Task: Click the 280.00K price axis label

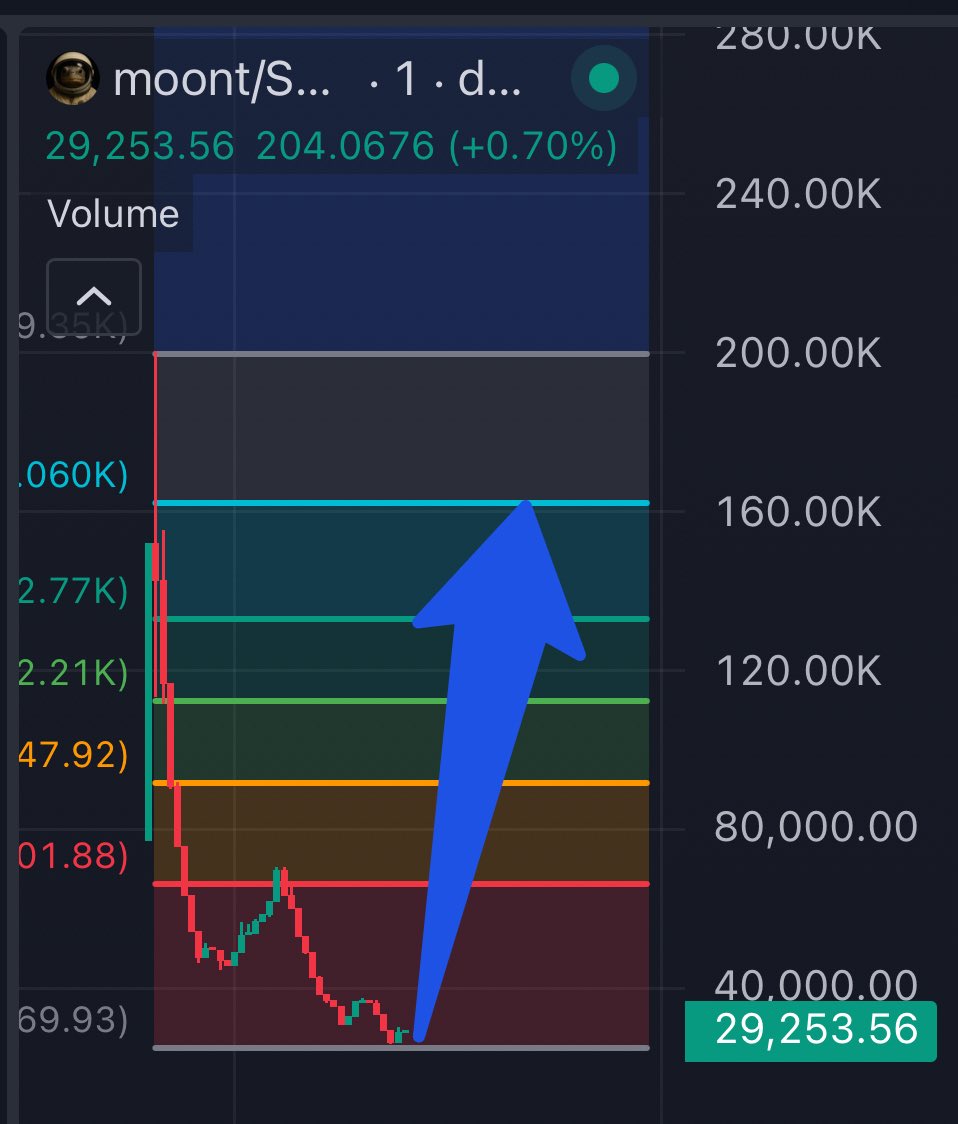Action: (798, 37)
